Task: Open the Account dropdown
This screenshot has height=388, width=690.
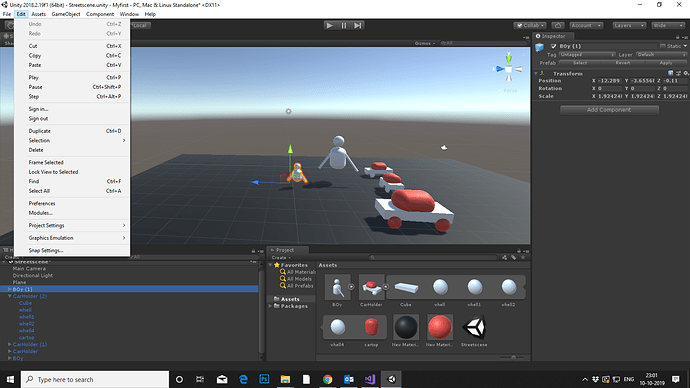Action: [586, 26]
